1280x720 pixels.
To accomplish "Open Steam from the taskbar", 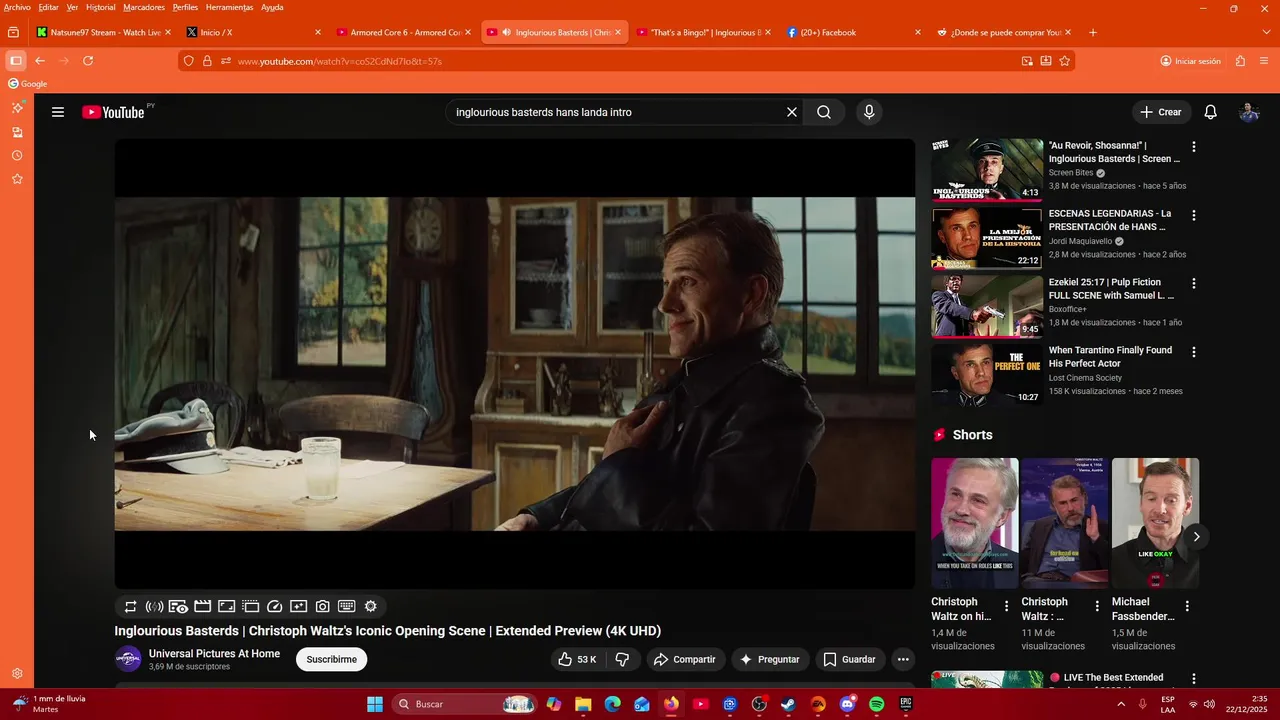I will click(788, 704).
